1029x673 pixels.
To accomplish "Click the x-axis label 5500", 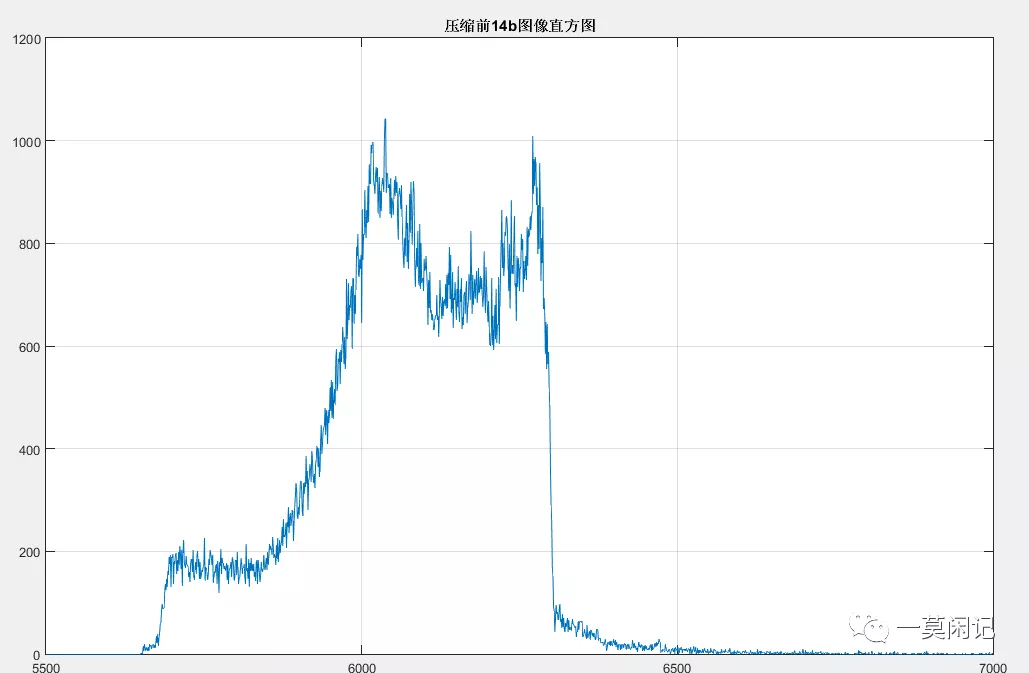I will 46,668.
